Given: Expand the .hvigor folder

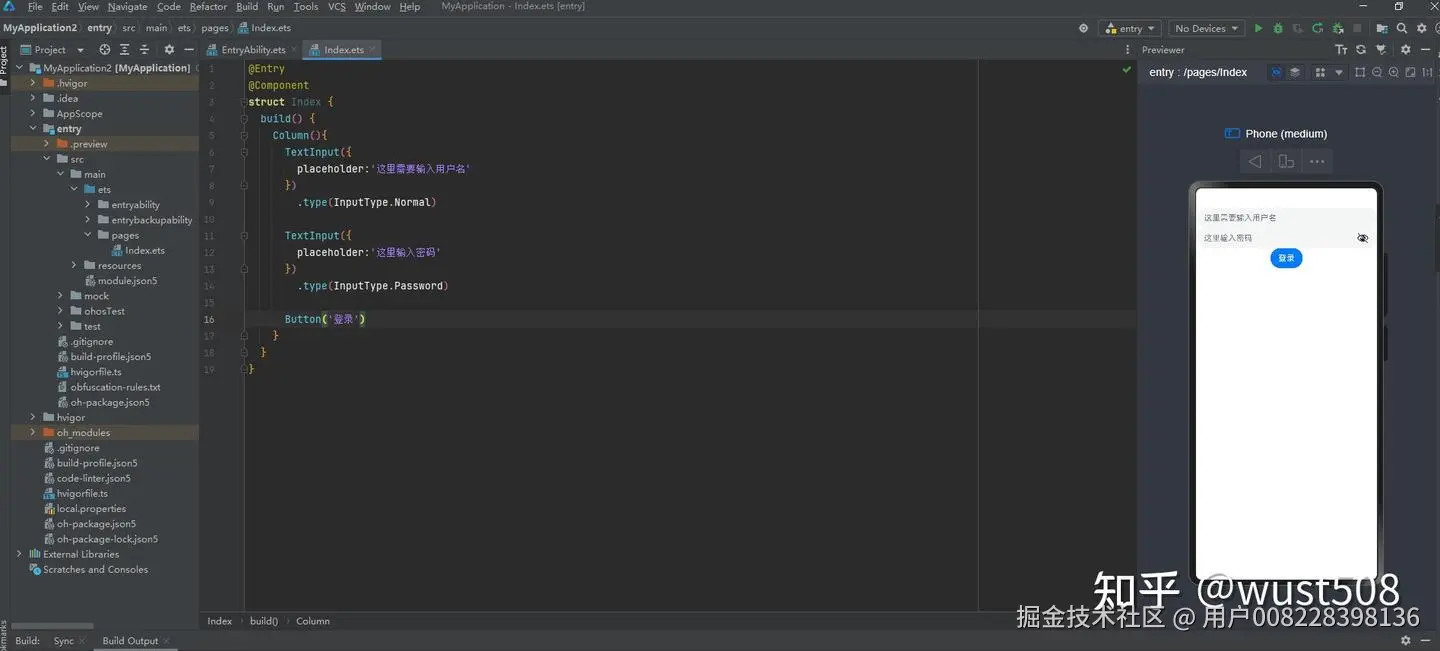Looking at the screenshot, I should tap(33, 83).
